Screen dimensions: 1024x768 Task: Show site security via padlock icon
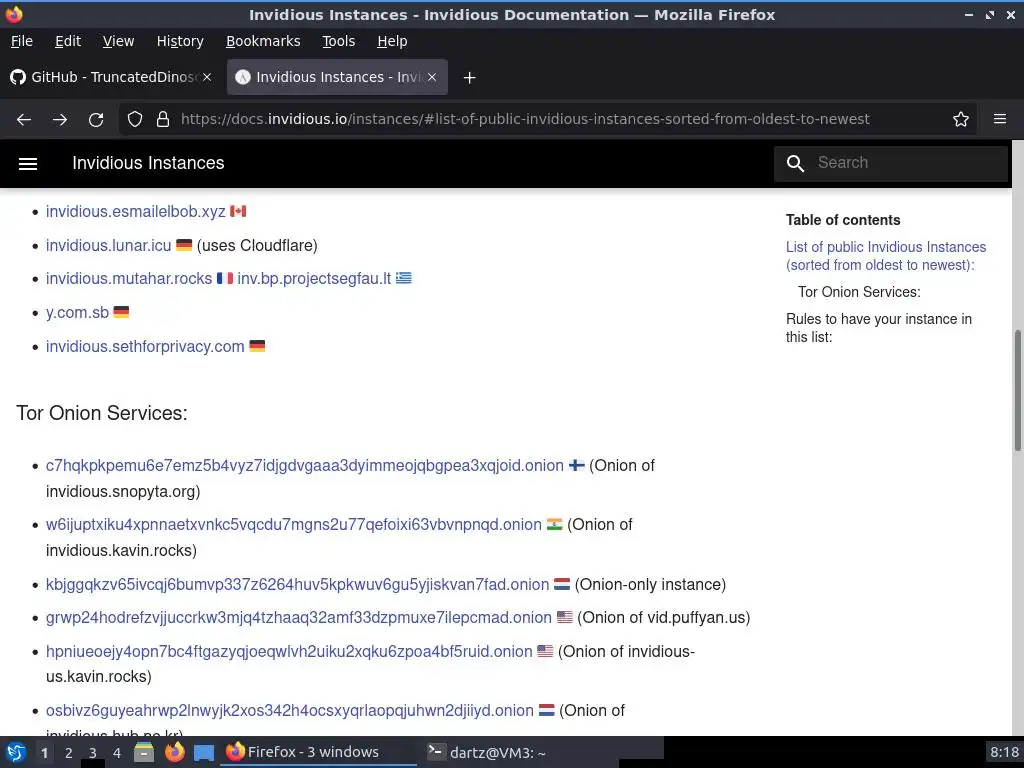(x=163, y=119)
